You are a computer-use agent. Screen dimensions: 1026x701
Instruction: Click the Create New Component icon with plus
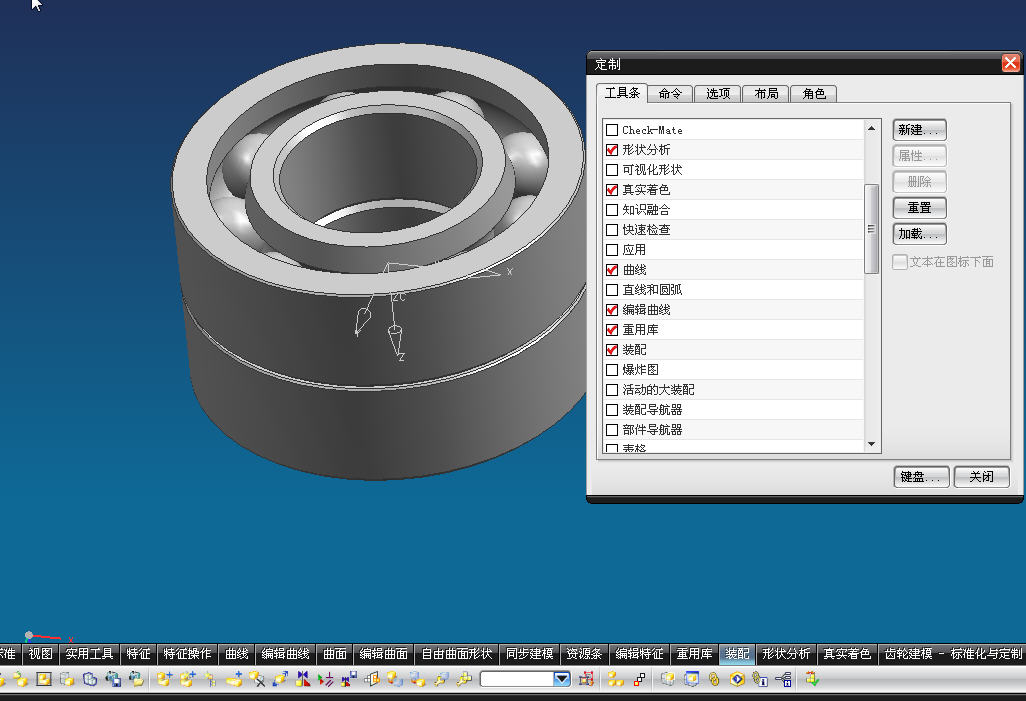pyautogui.click(x=188, y=679)
